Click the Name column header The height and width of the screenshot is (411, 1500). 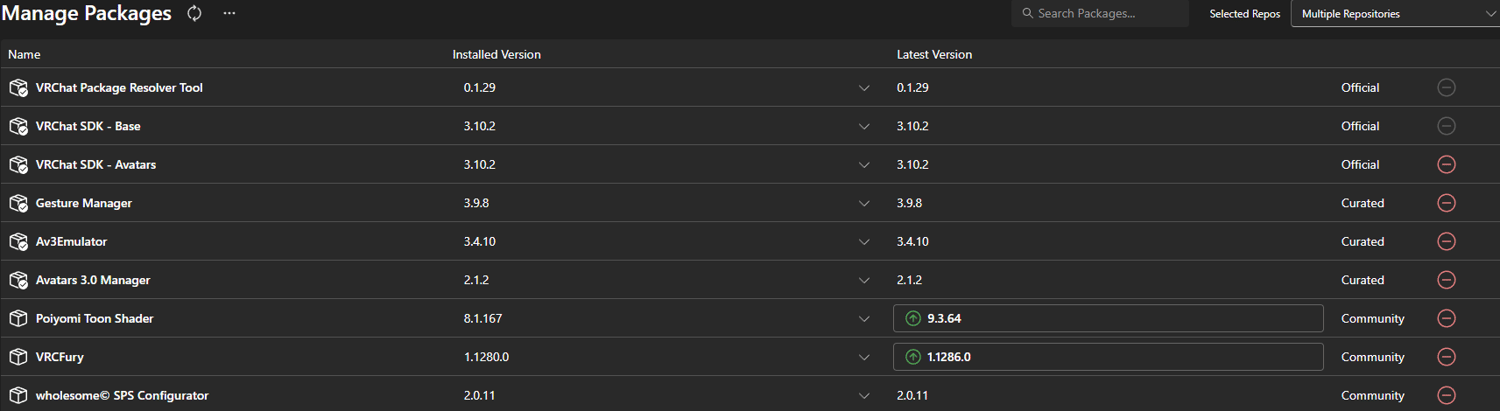click(x=24, y=54)
